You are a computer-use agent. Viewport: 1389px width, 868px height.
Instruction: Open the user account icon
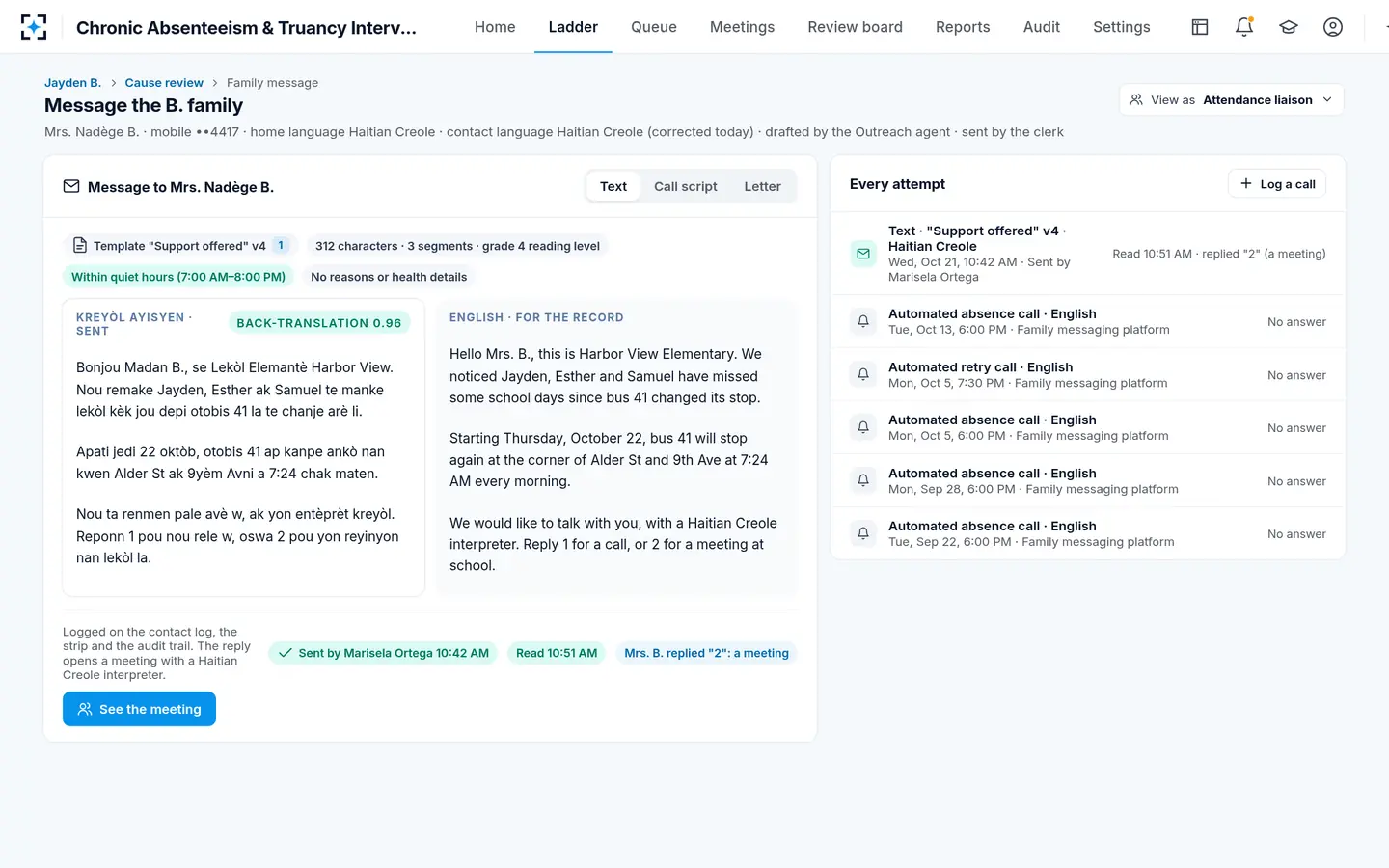pos(1333,27)
